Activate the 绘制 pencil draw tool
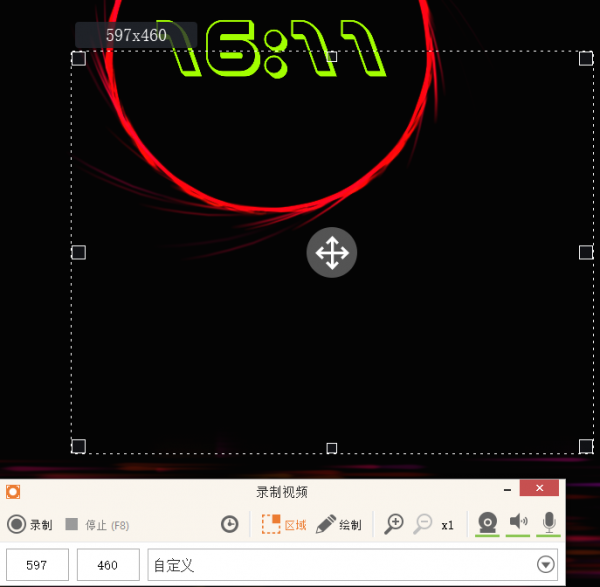This screenshot has height=587, width=600. point(339,524)
